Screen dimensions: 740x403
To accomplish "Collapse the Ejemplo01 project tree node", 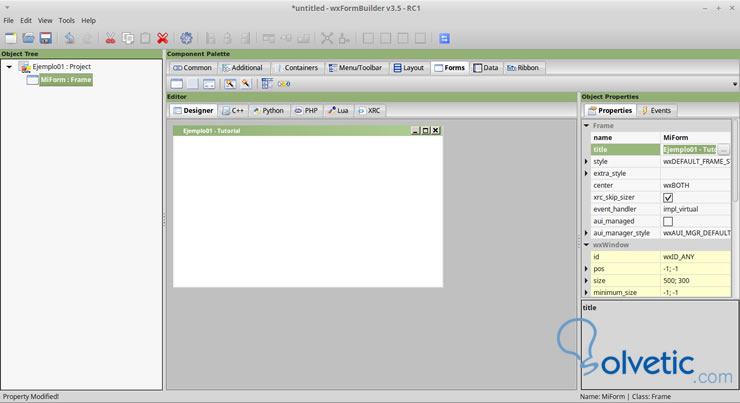I will (9, 67).
